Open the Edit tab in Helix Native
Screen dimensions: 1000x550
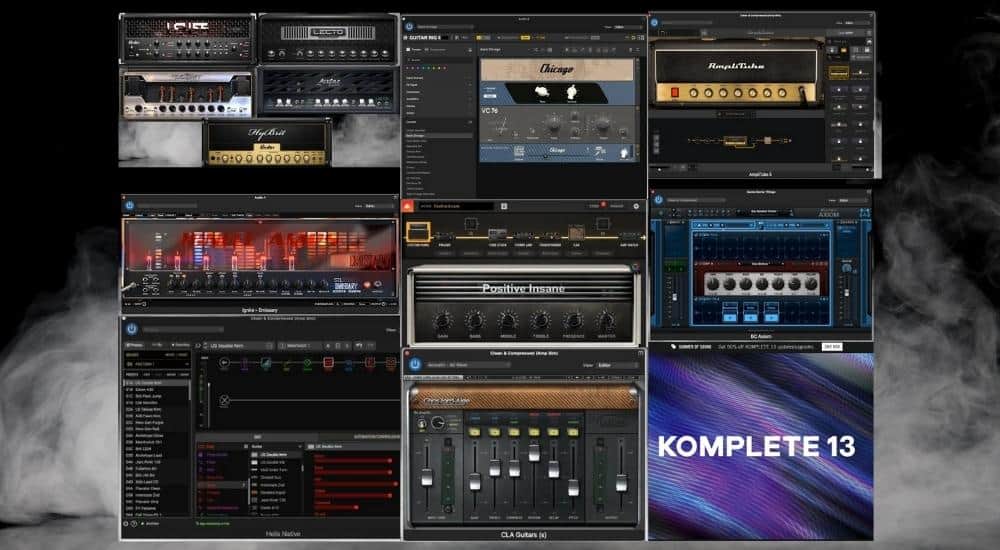pos(256,437)
